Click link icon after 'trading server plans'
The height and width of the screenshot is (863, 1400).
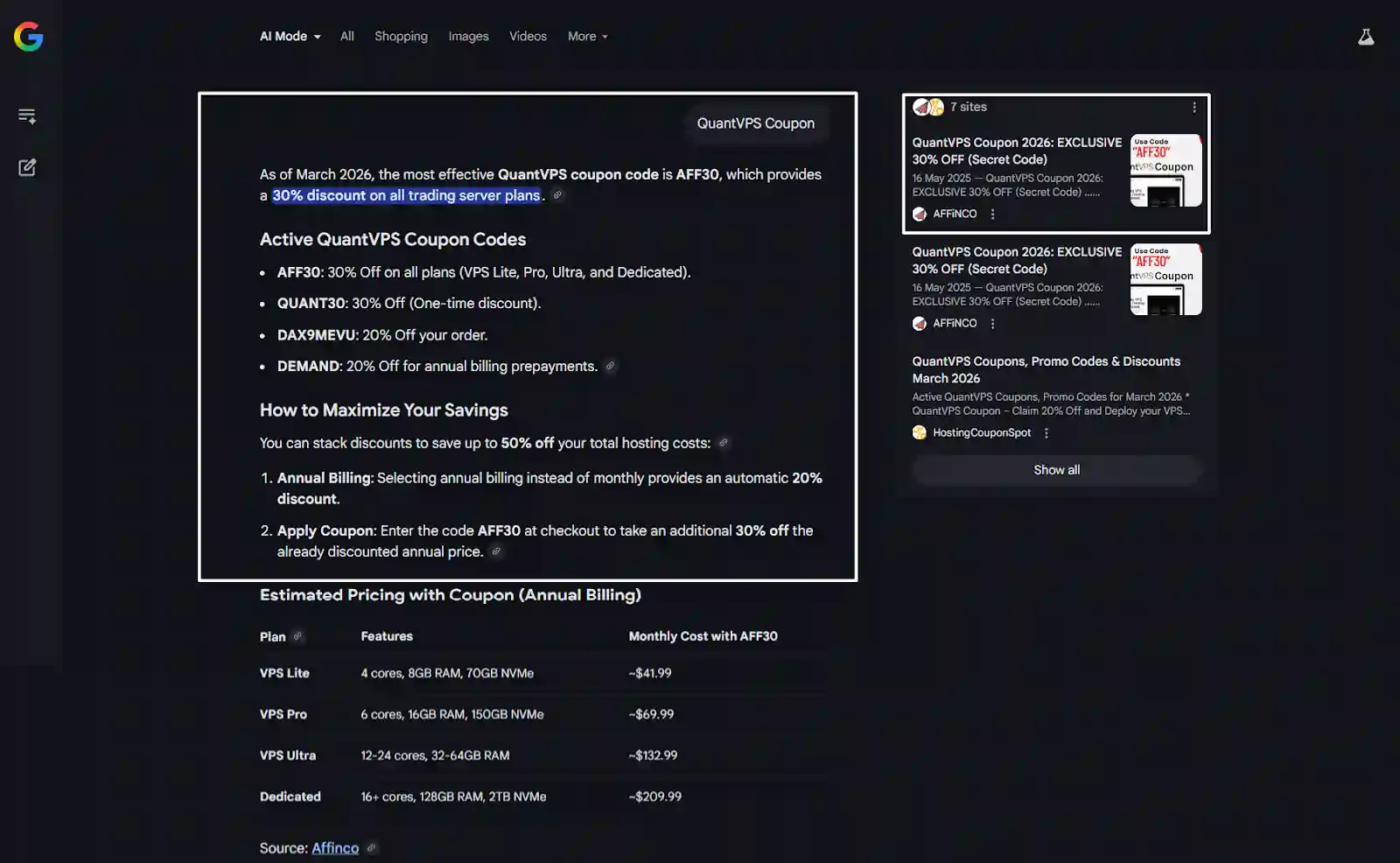tap(557, 195)
